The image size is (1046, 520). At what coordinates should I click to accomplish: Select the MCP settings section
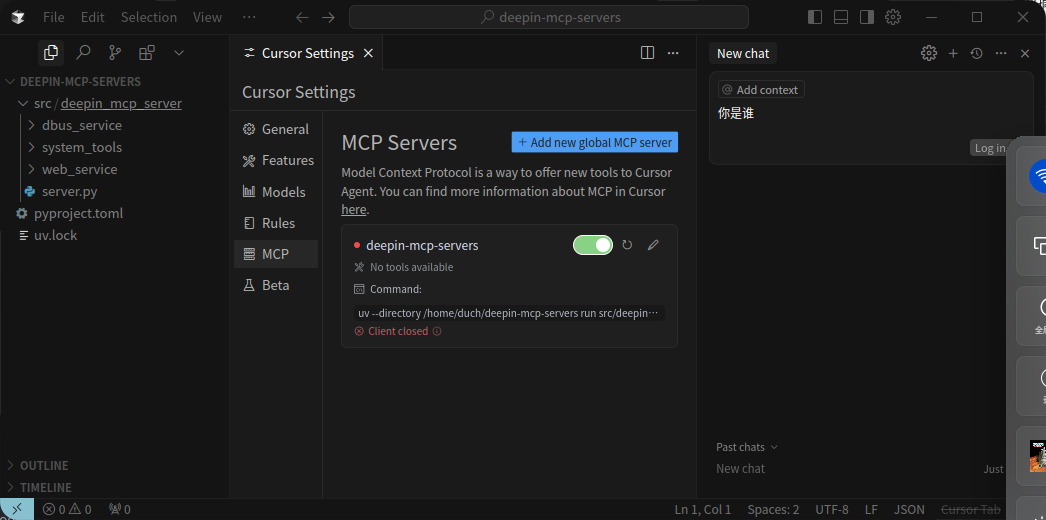(276, 254)
